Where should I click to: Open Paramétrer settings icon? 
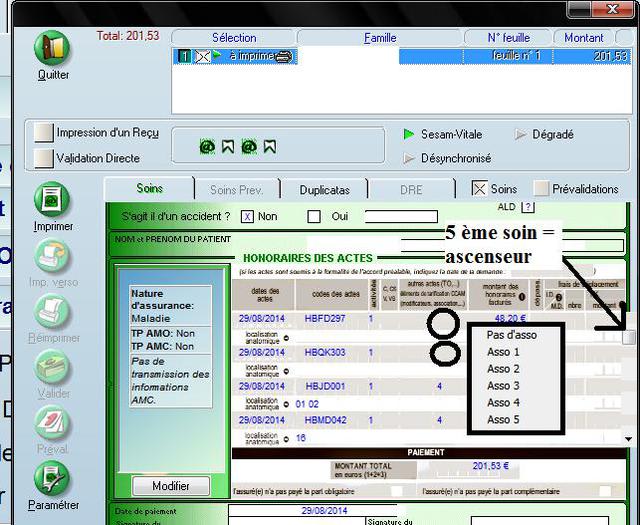point(53,478)
